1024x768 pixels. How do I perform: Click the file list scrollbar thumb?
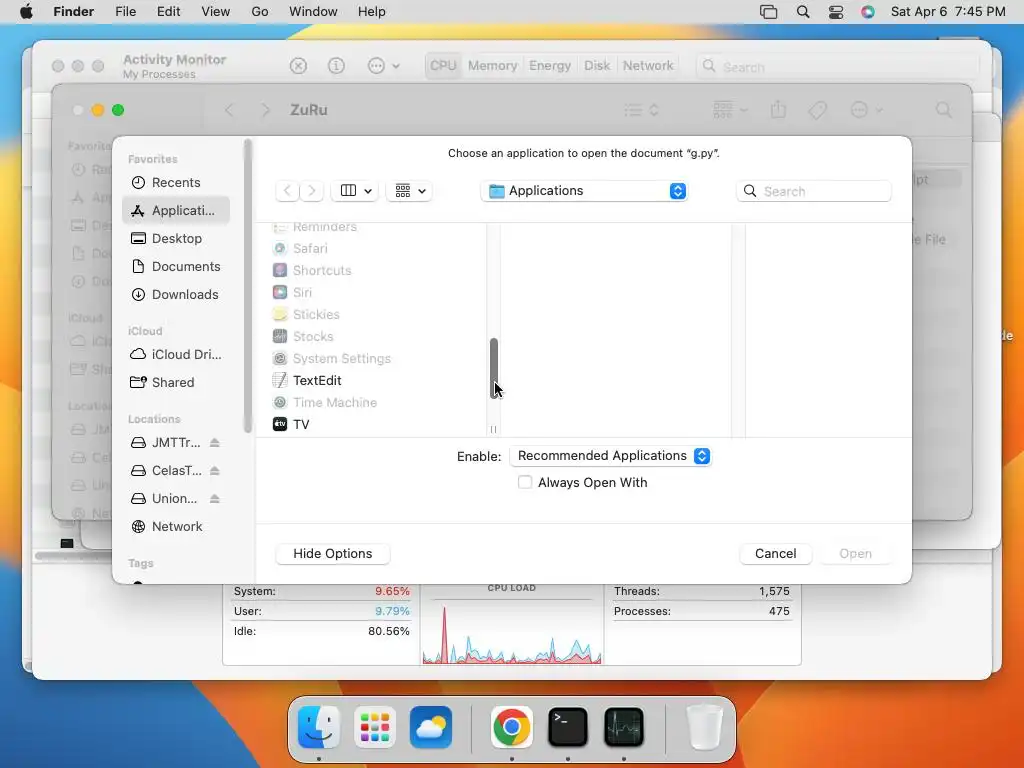[x=494, y=368]
